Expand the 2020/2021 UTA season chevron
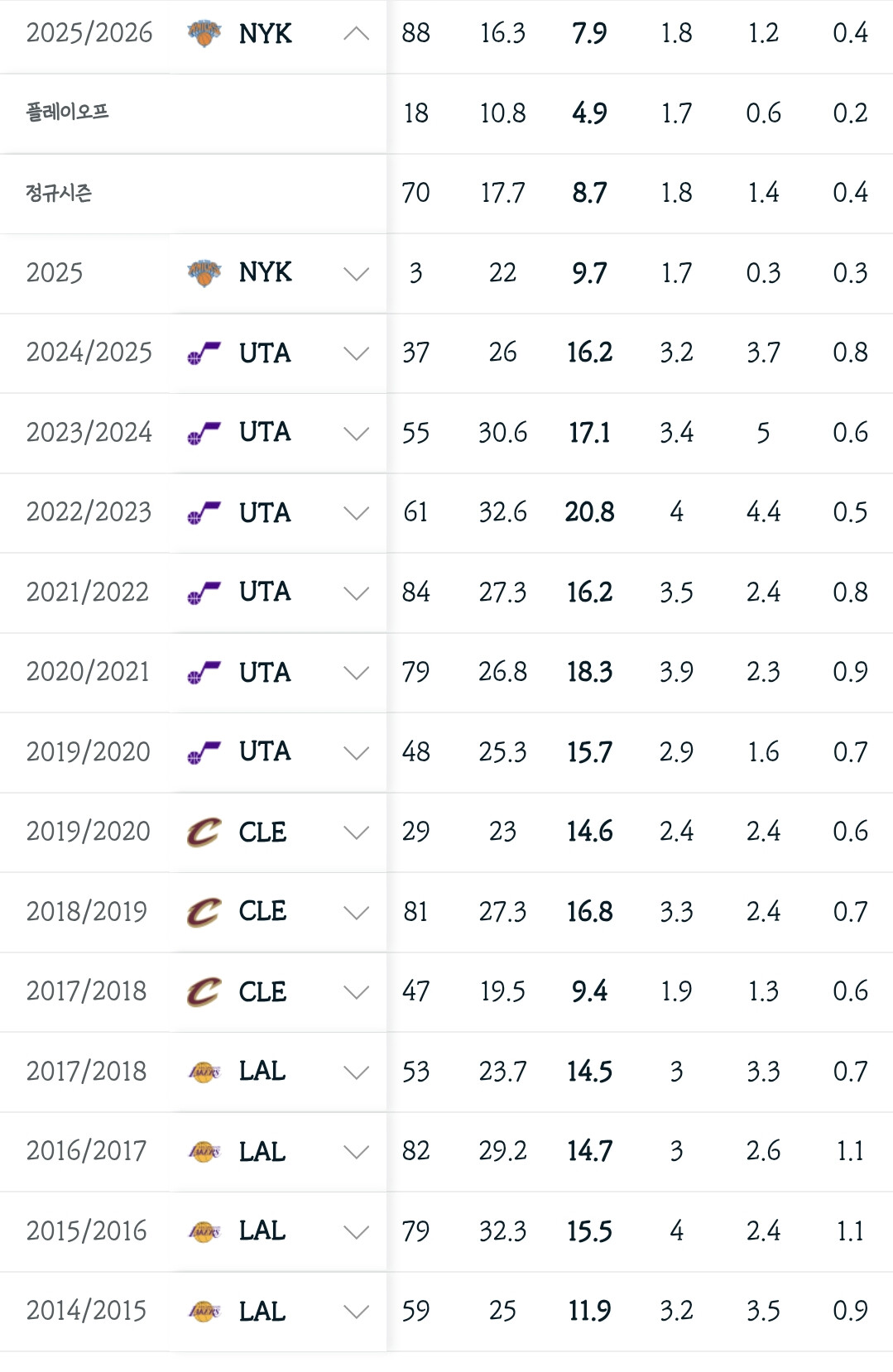The image size is (893, 1372). coord(356,673)
